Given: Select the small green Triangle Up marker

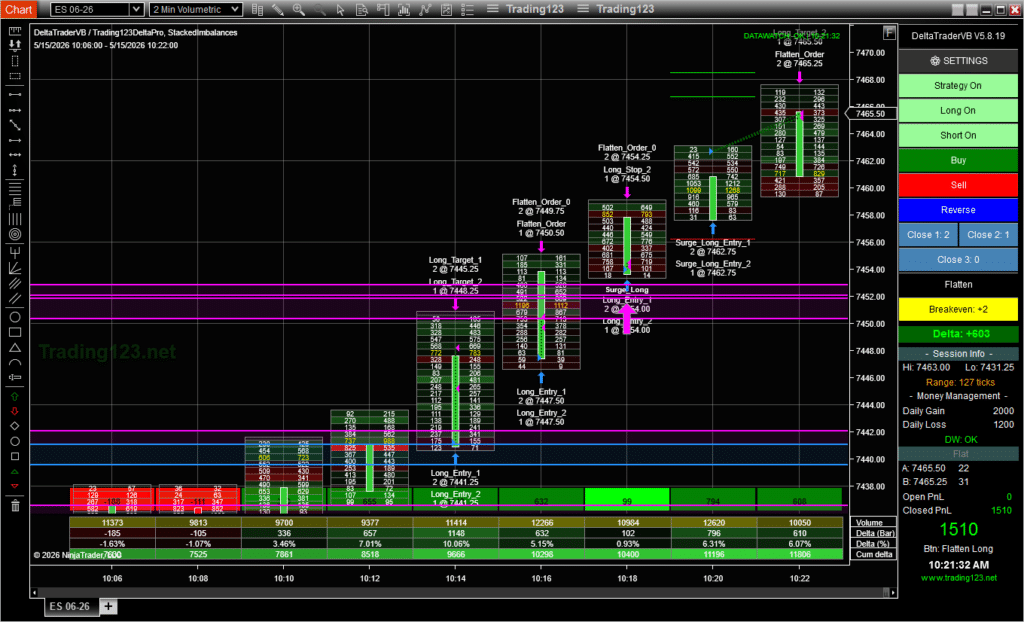Looking at the screenshot, I should pos(15,472).
